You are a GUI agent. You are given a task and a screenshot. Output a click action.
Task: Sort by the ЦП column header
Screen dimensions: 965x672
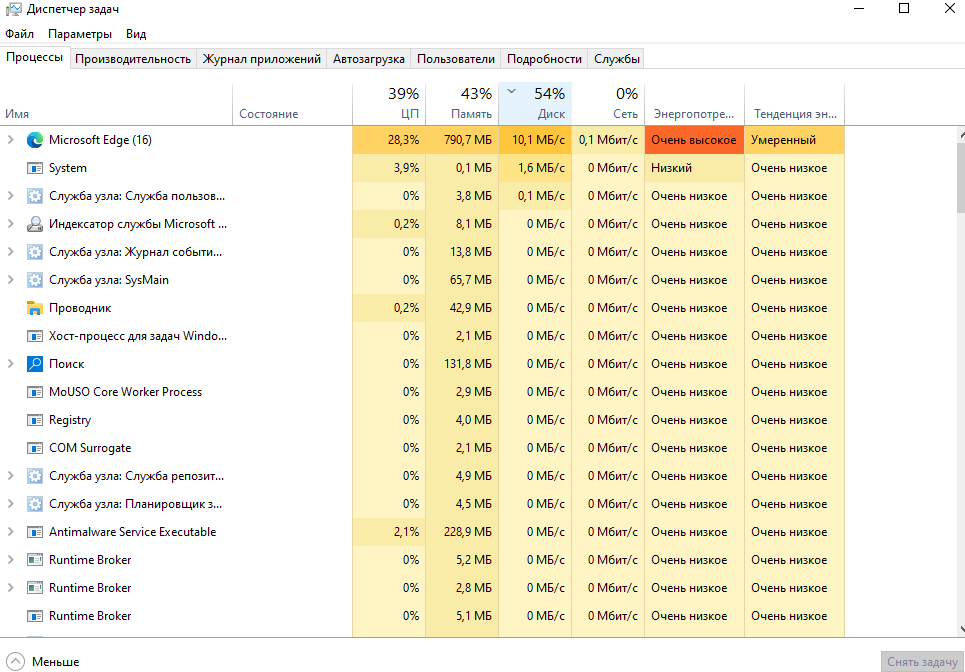click(389, 105)
